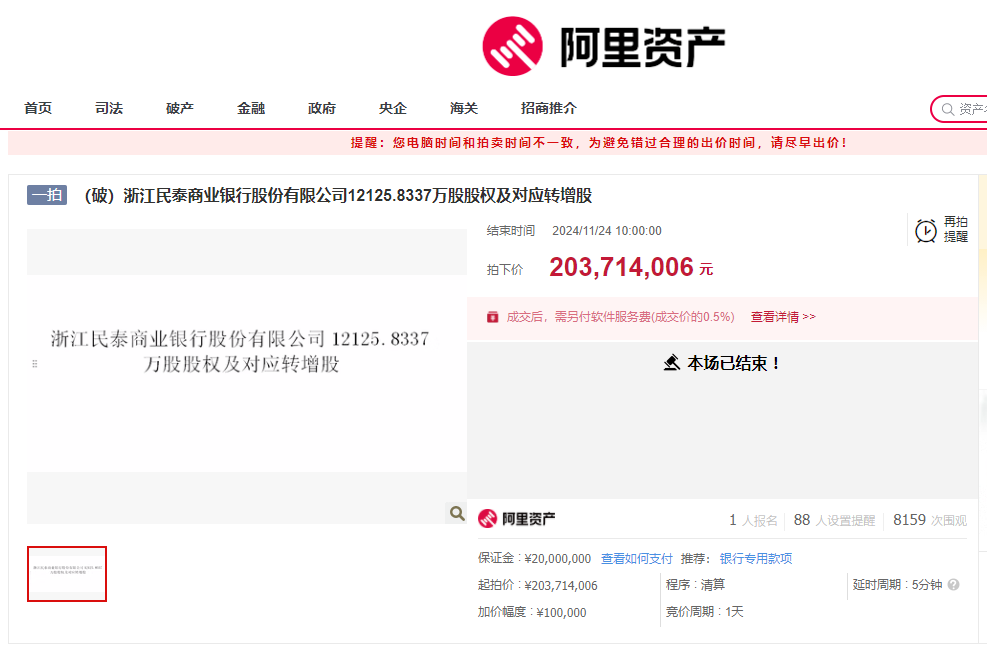Open the 破产 navigation item
This screenshot has width=987, height=656.
click(x=180, y=108)
